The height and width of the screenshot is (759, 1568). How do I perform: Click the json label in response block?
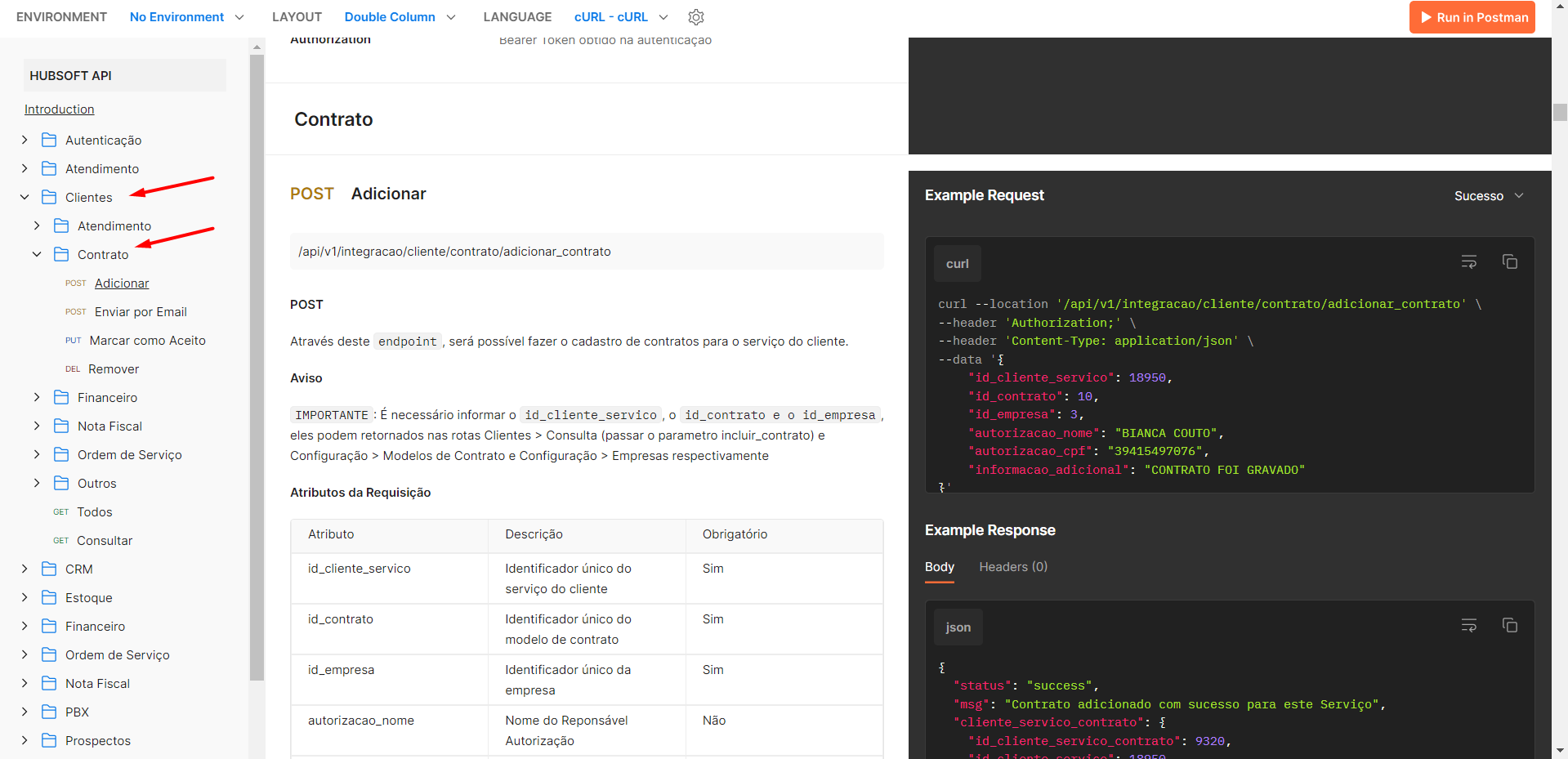click(x=958, y=627)
